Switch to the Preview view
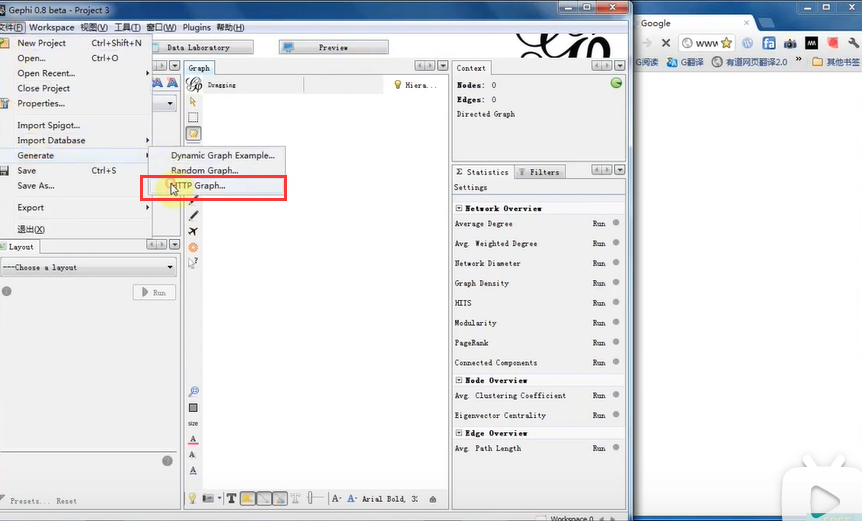The width and height of the screenshot is (862, 521). [333, 47]
